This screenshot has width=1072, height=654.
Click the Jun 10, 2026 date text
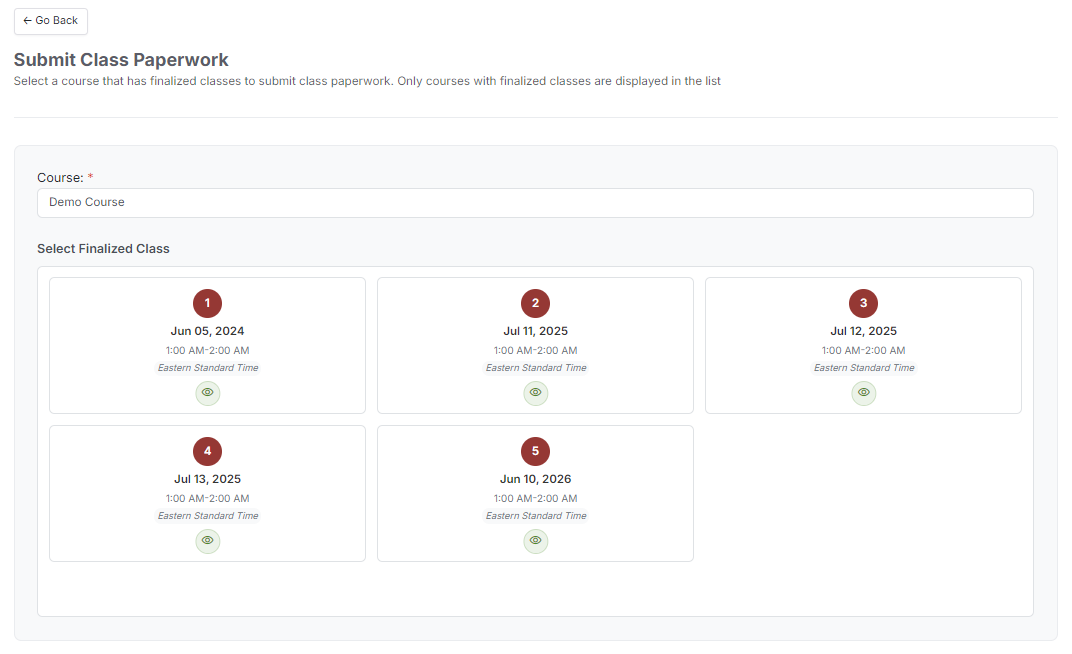tap(535, 480)
